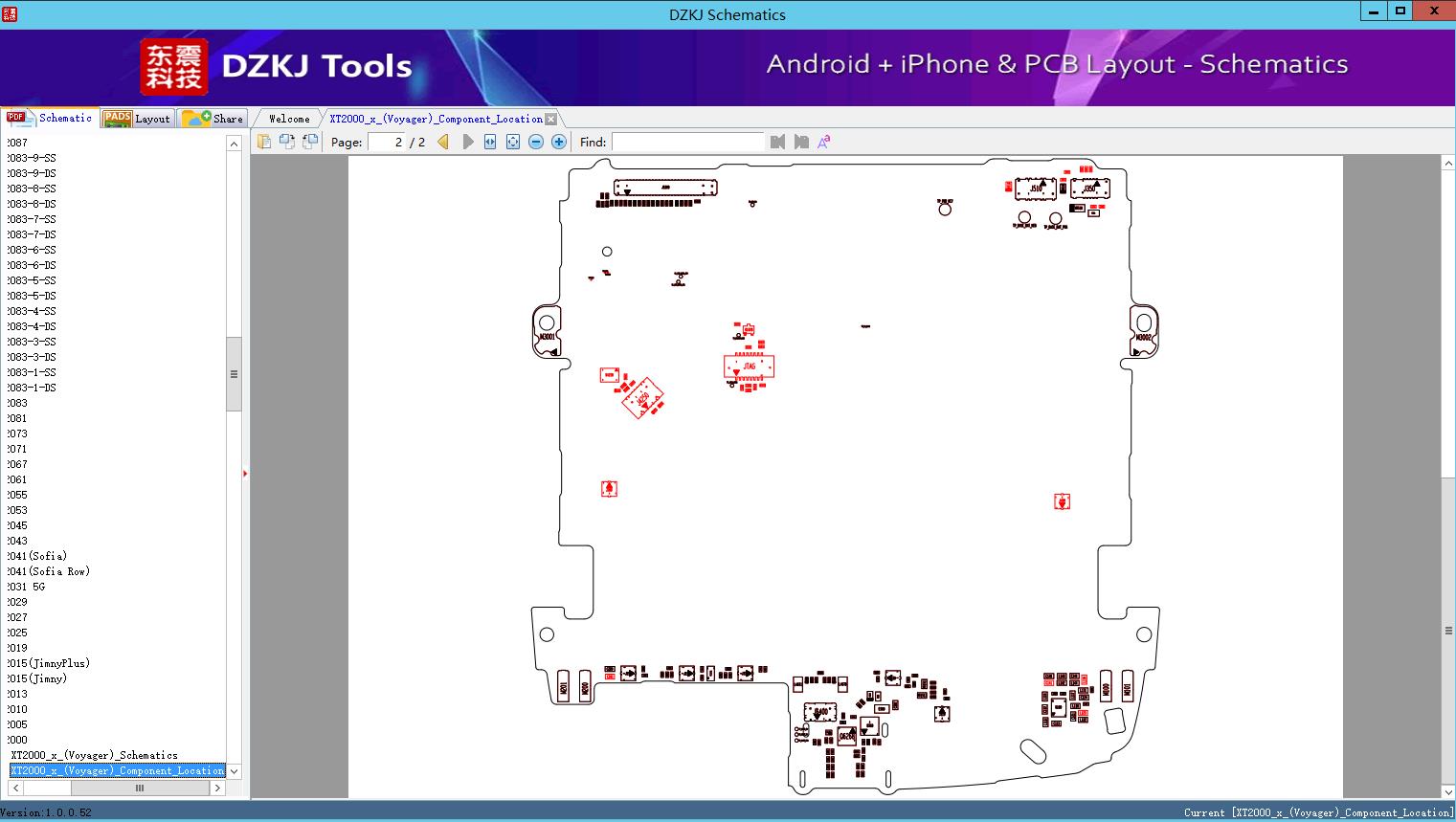Image resolution: width=1456 pixels, height=822 pixels.
Task: Open the Share tab
Action: tap(213, 118)
